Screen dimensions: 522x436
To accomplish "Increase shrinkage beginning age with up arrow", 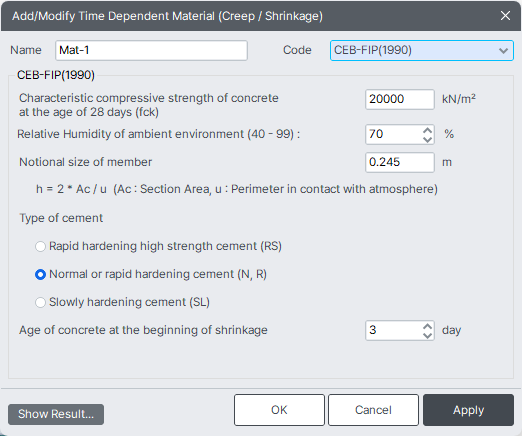I will point(427,326).
